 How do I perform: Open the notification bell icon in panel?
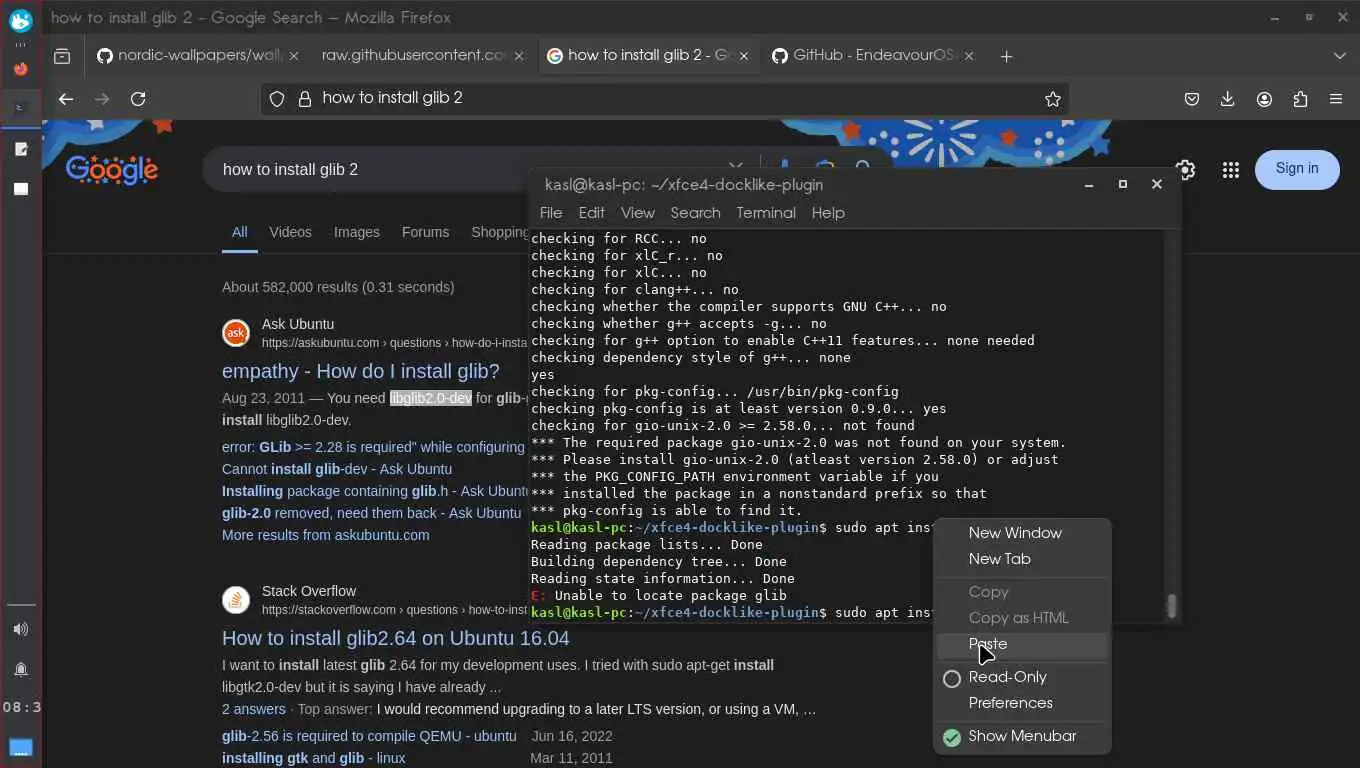21,669
